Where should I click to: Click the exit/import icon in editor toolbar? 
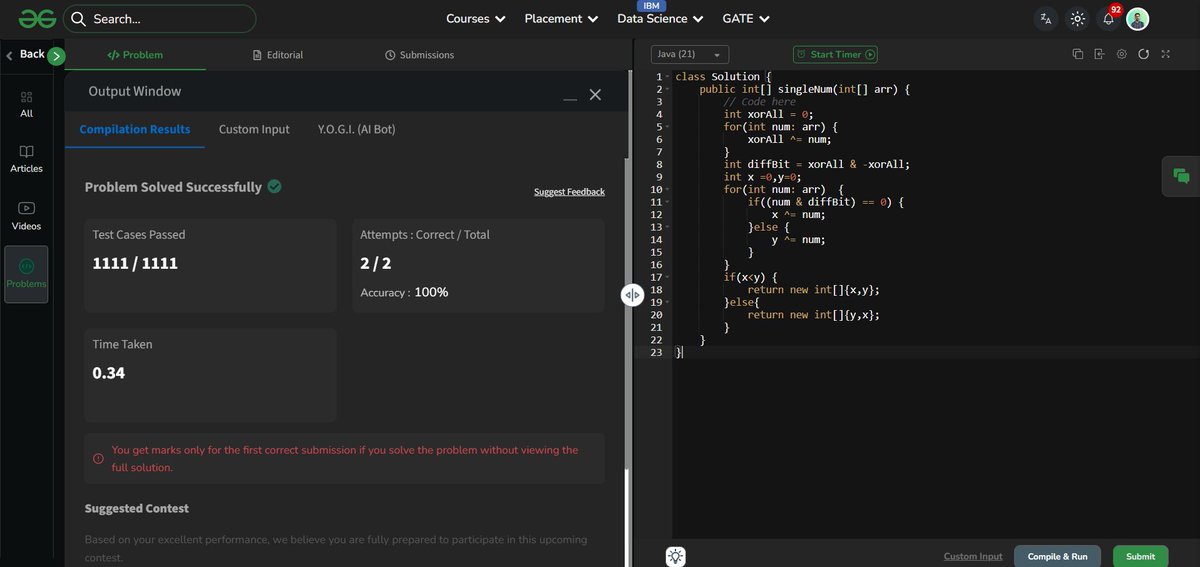[x=1100, y=54]
